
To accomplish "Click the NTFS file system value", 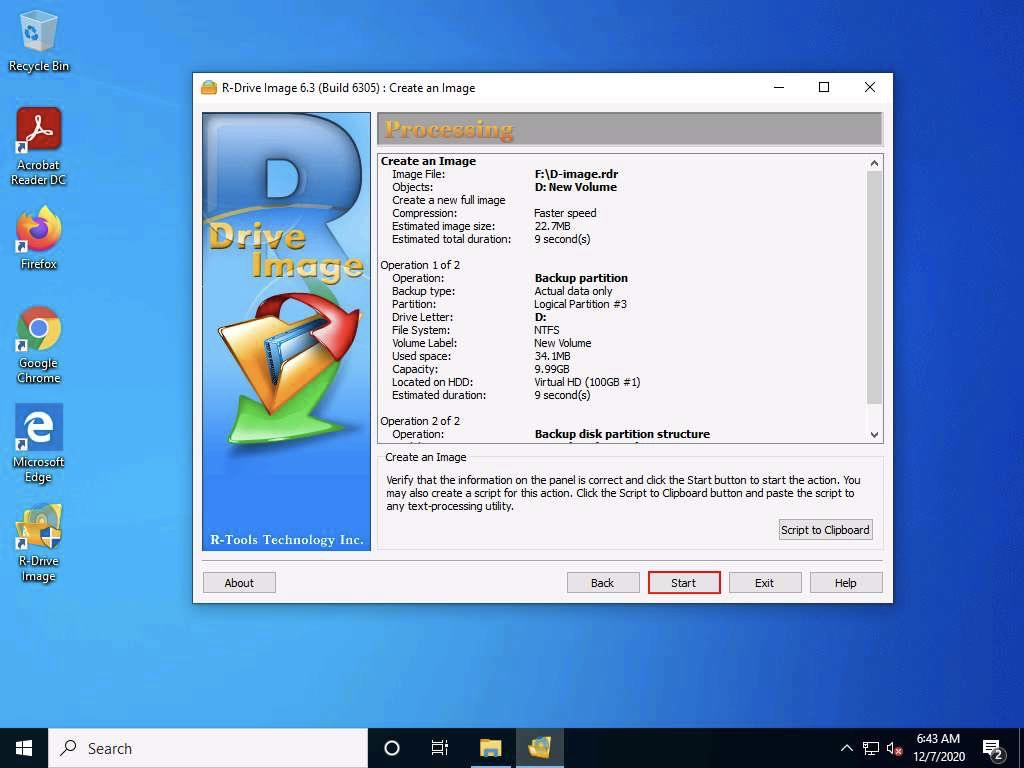I will coord(547,330).
